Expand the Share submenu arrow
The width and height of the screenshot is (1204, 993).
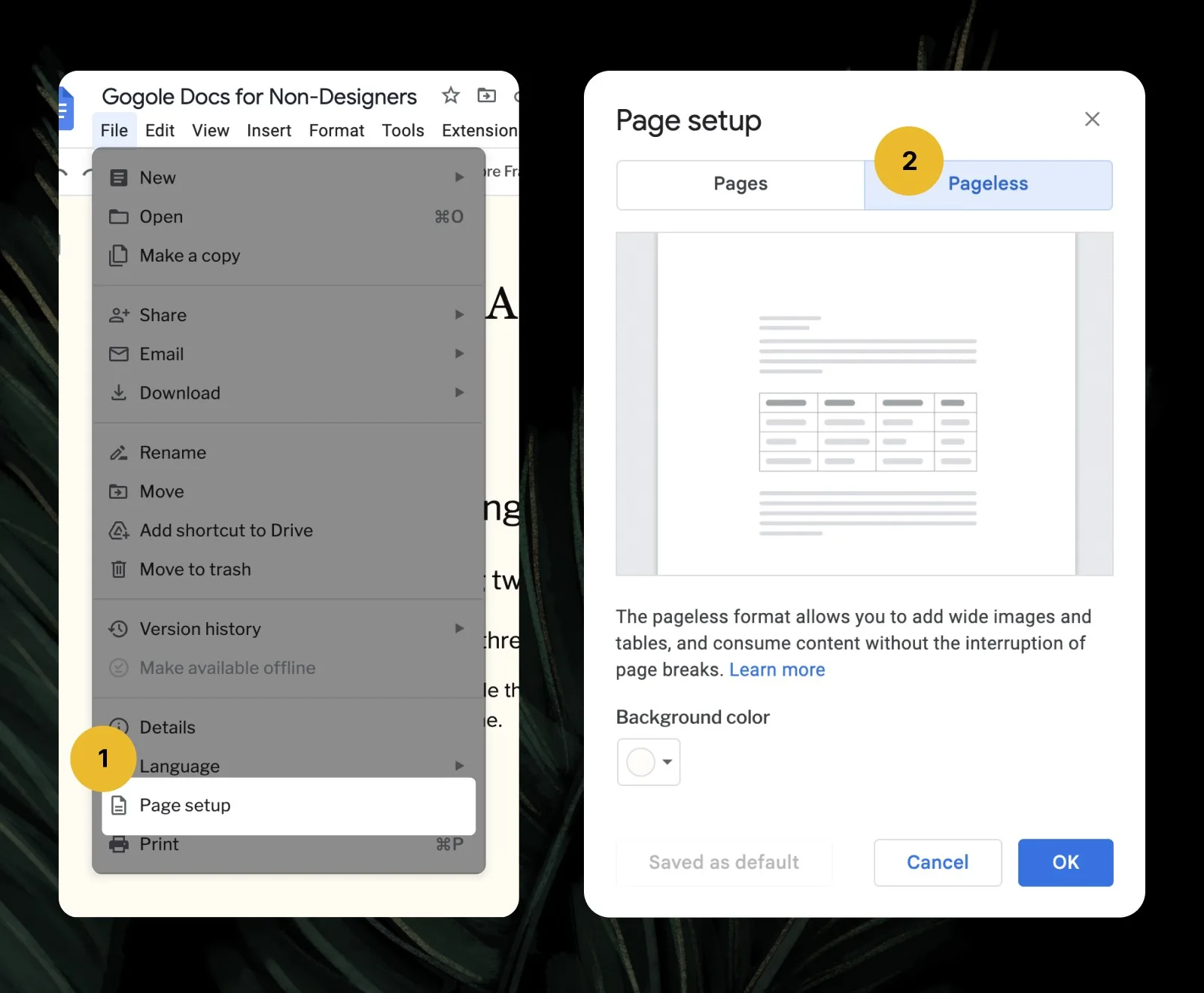[460, 315]
